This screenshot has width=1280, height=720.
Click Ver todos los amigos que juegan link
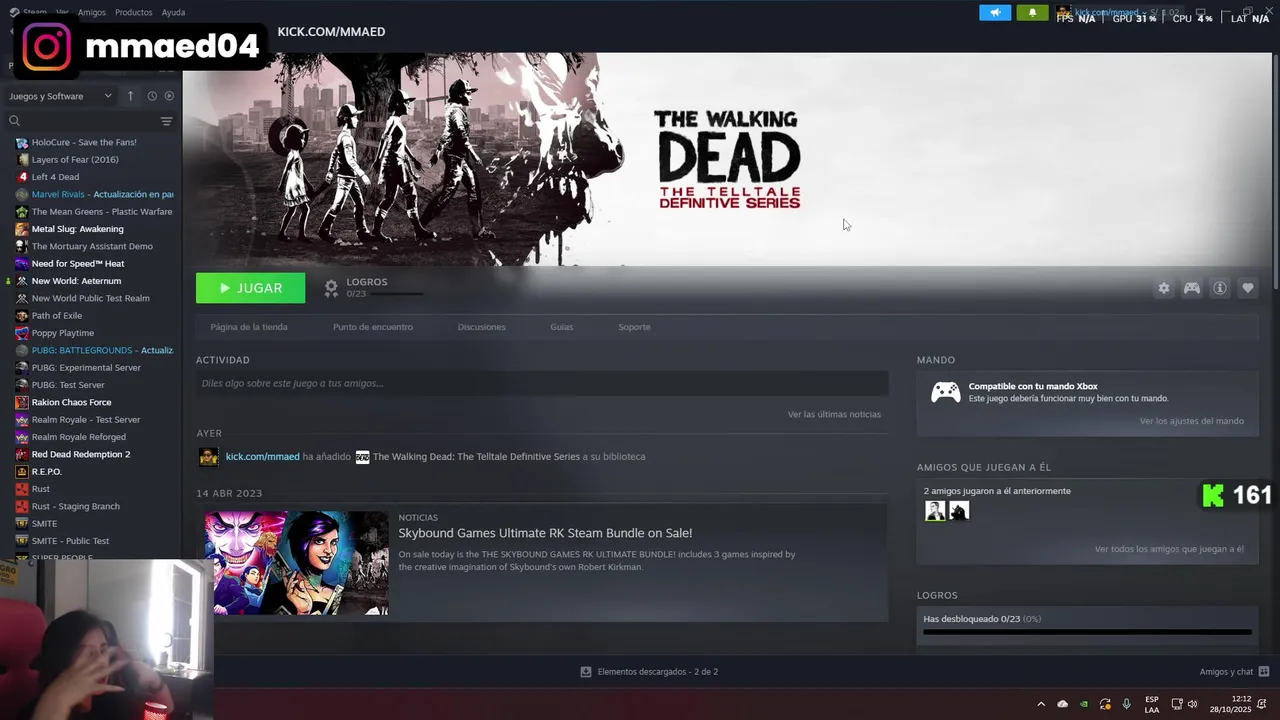point(1169,549)
